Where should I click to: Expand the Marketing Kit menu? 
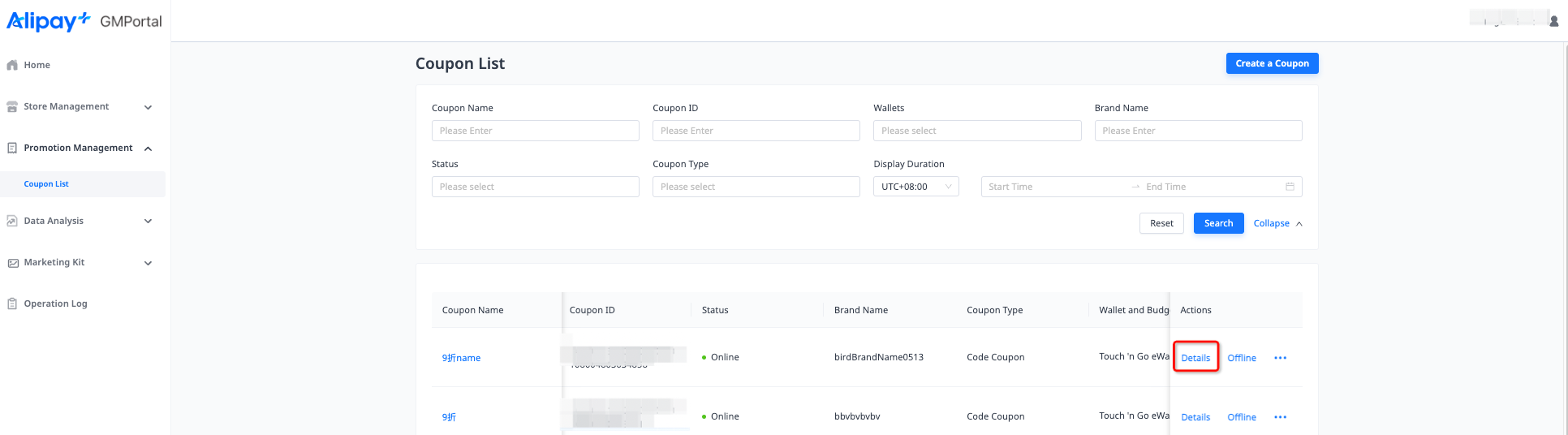point(148,263)
